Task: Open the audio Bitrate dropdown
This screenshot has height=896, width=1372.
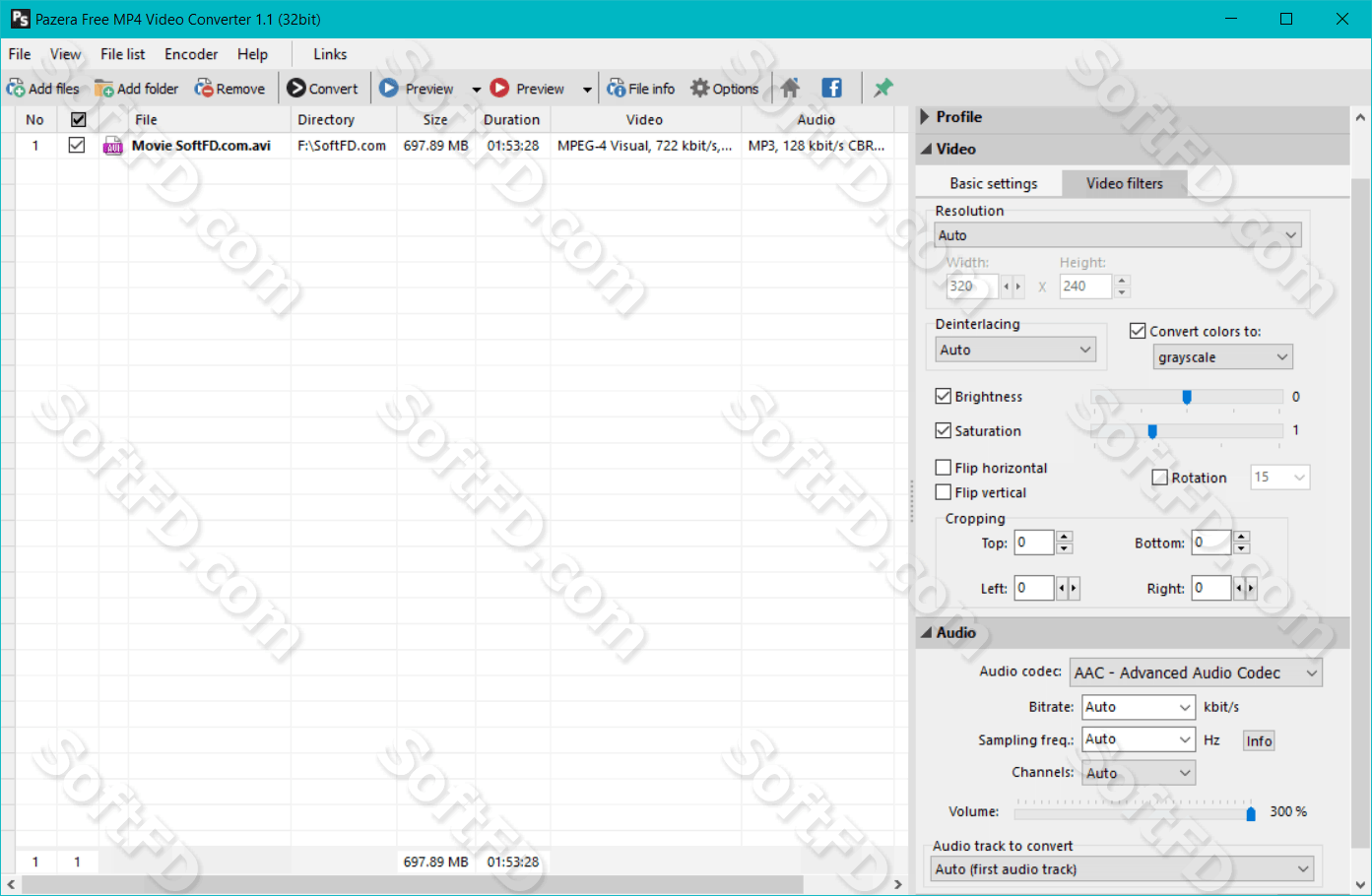Action: pyautogui.click(x=1138, y=707)
